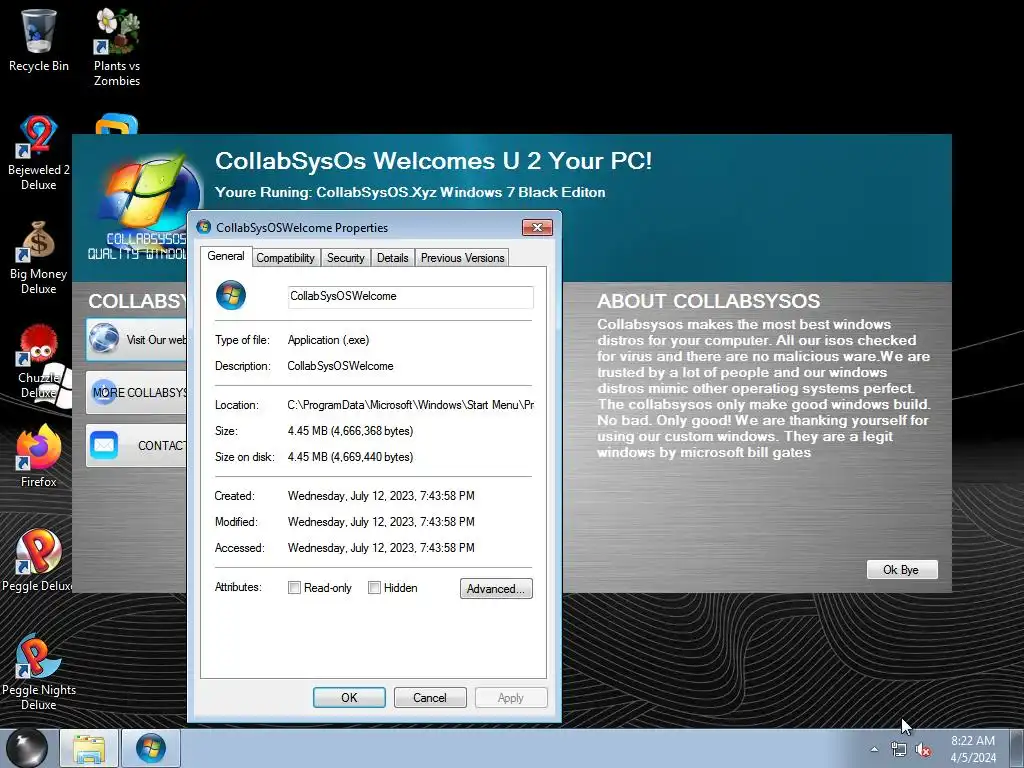Viewport: 1024px width, 768px height.
Task: Click the Start orb button
Action: [x=27, y=748]
